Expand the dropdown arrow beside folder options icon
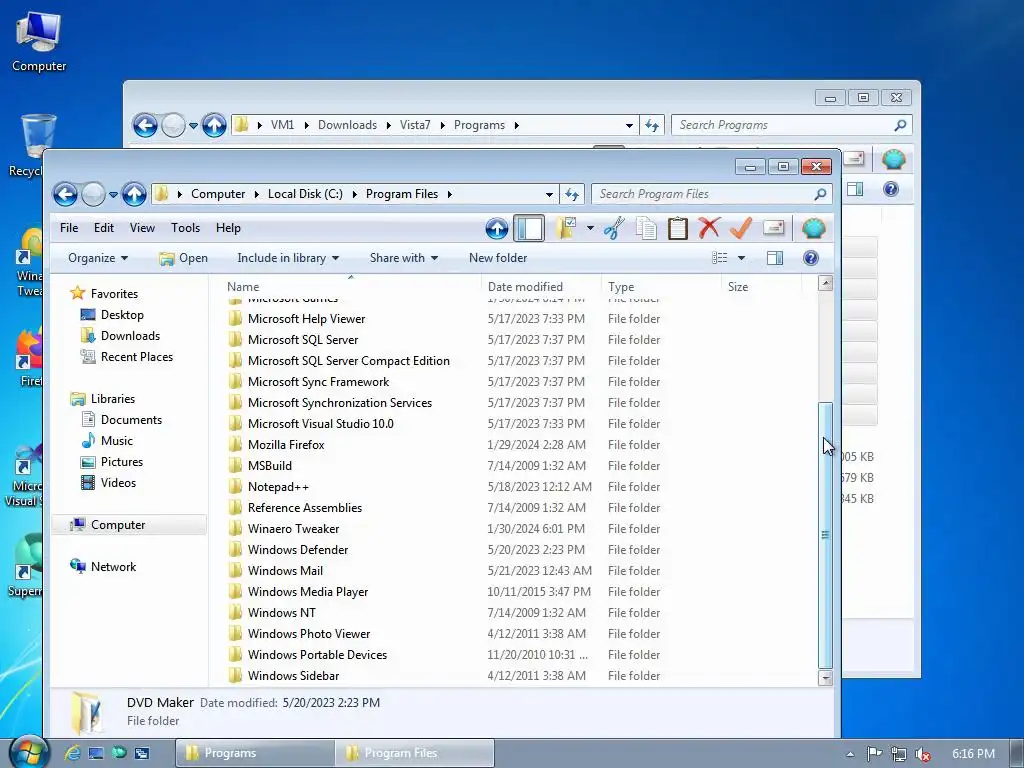 590,228
